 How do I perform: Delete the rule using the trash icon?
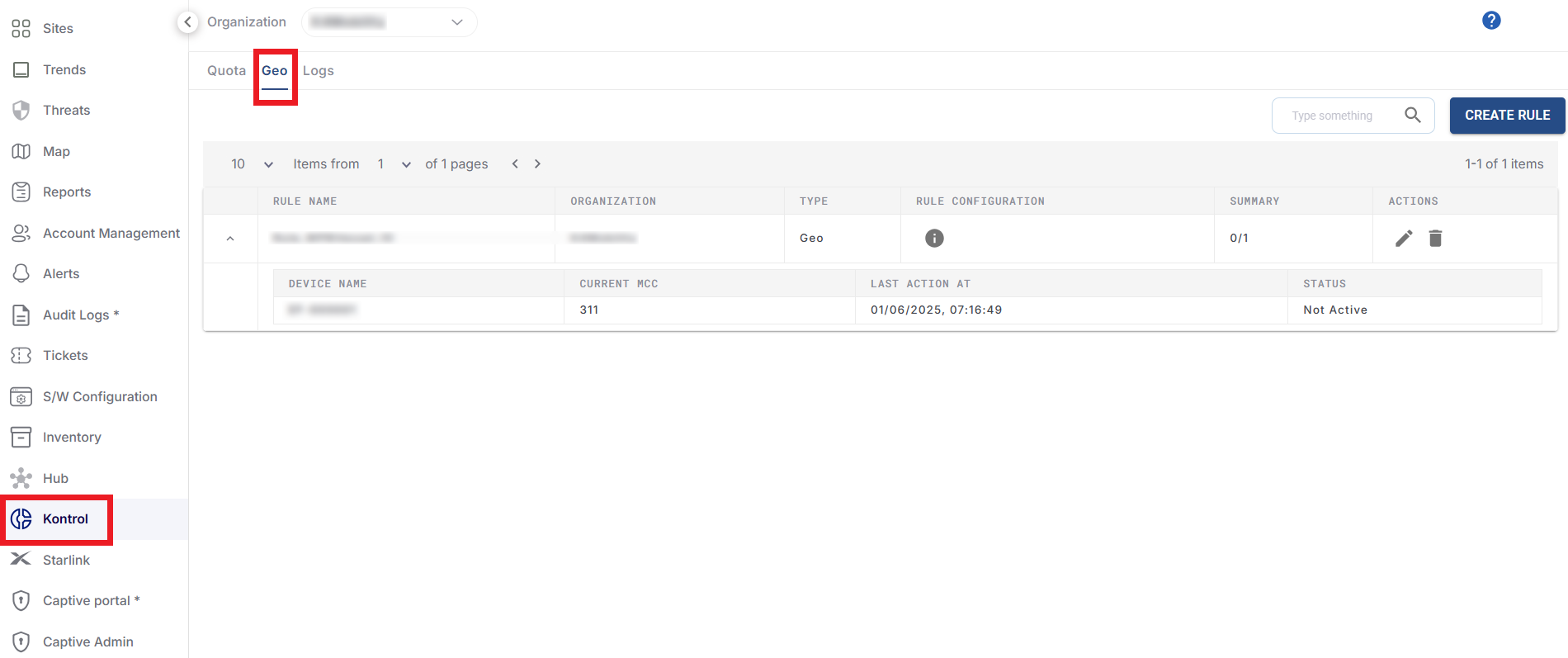point(1435,239)
